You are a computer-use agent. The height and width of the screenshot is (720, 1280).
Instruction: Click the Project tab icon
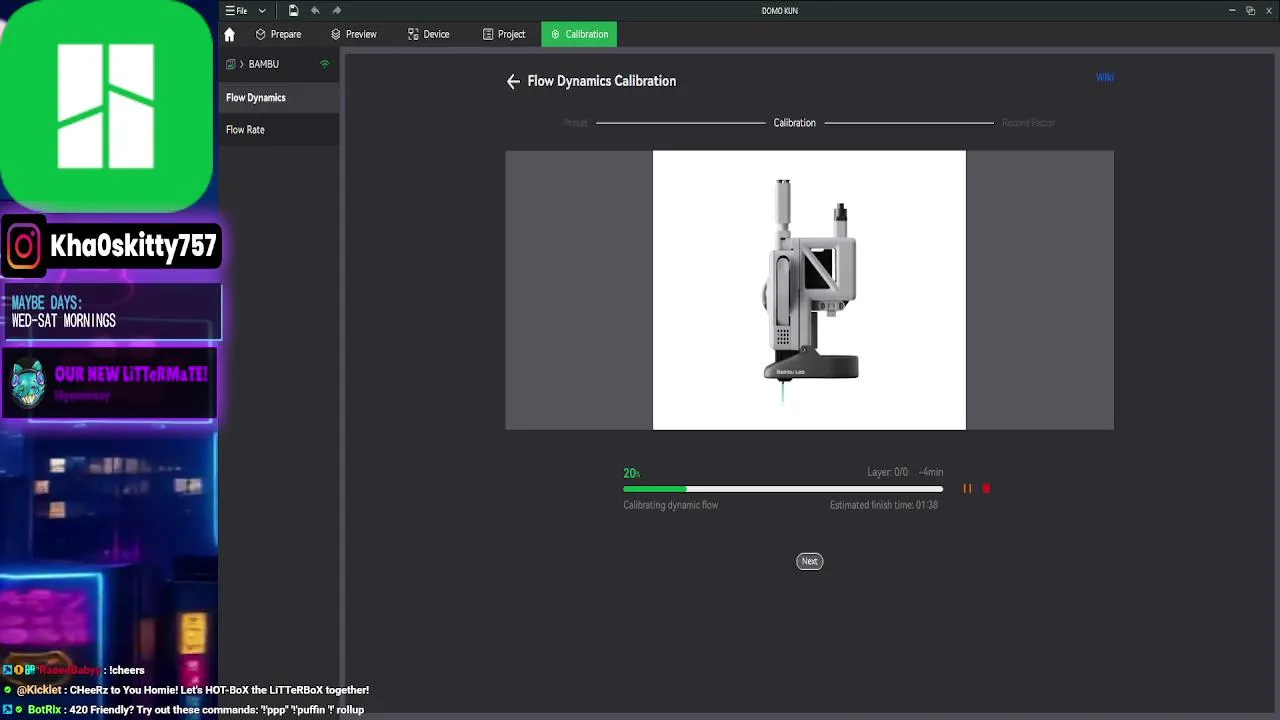coord(488,34)
